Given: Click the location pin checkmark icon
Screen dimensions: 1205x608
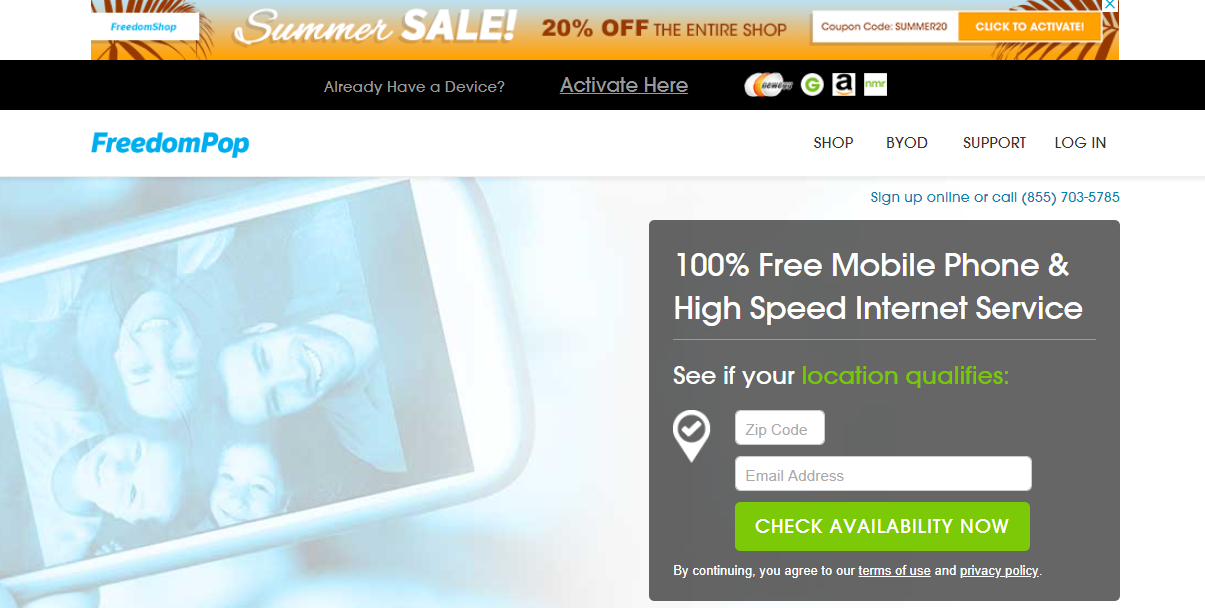Looking at the screenshot, I should coord(691,436).
